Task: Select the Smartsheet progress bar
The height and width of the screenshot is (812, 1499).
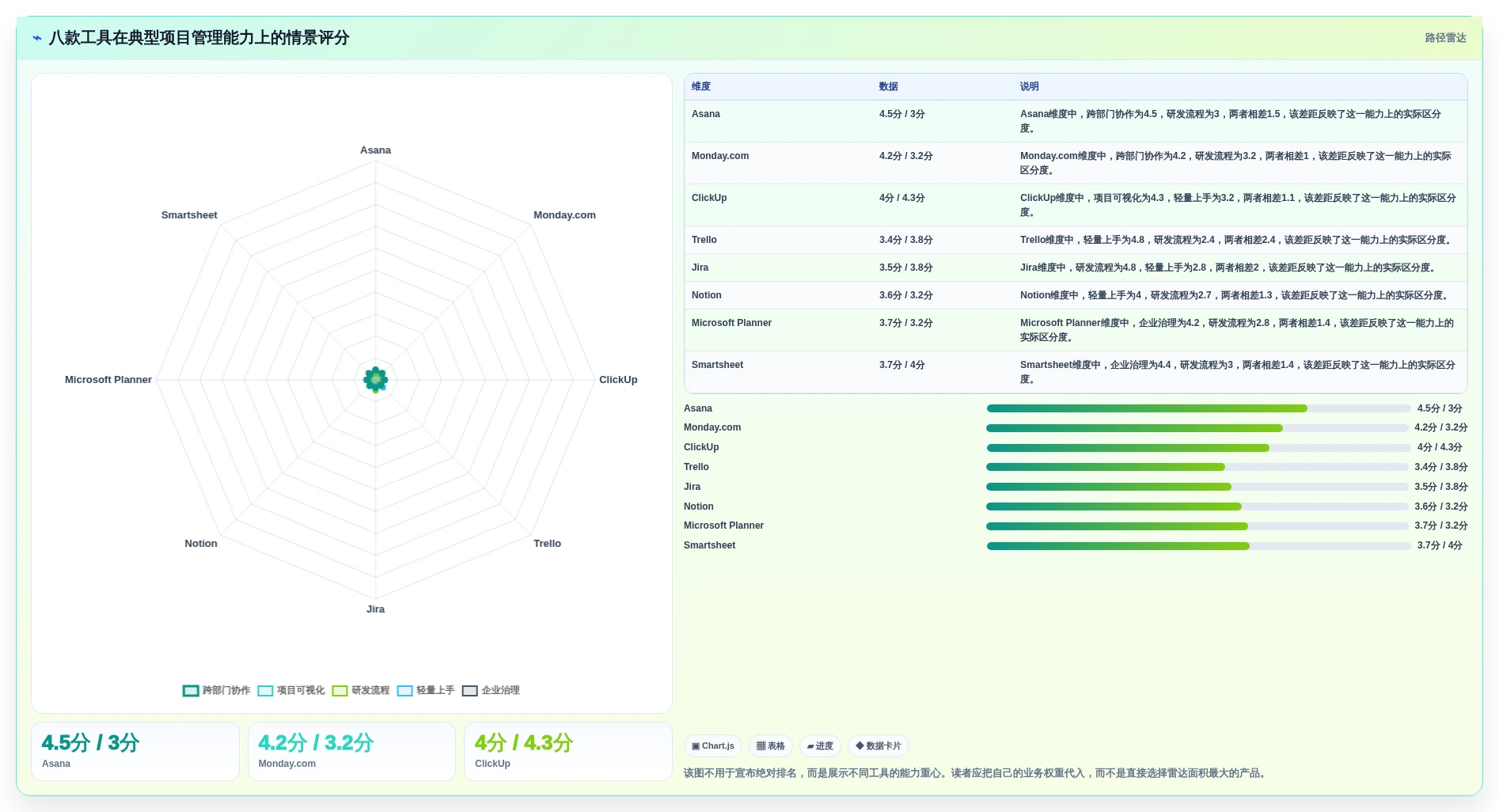Action: click(x=1198, y=546)
